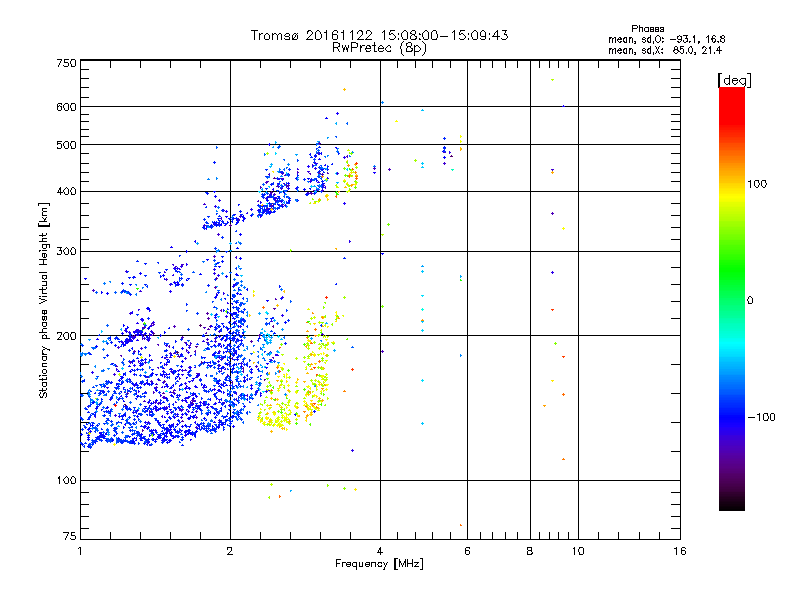Screen dimensions: 800x600
Task: Click the 'RwPretec (8p)' subtitle
Action: [x=379, y=48]
